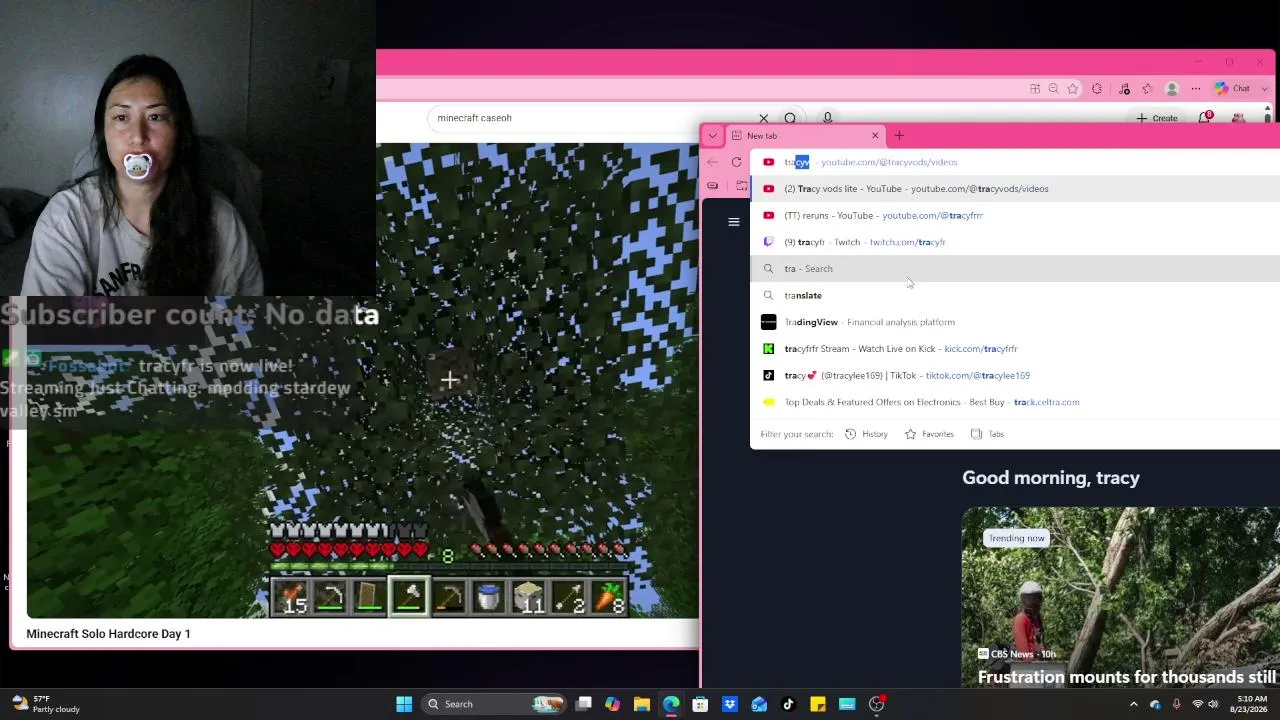Click the zoom magnifier in back browser address bar

(x=1054, y=89)
